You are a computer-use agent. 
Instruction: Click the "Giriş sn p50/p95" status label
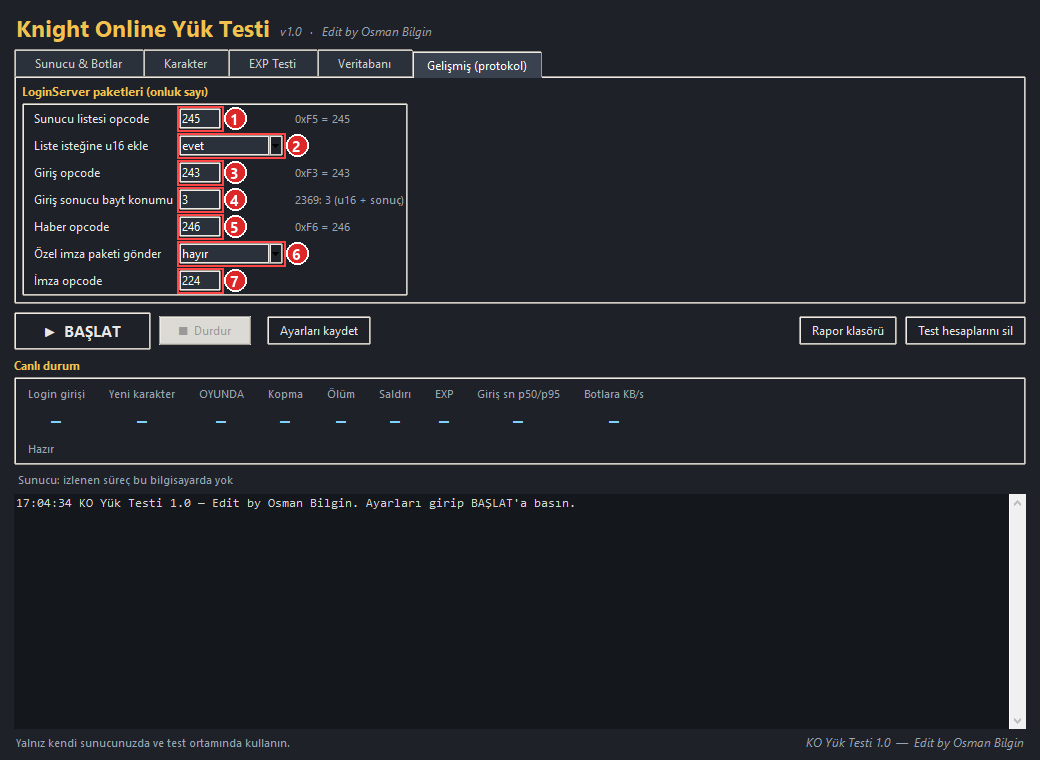point(518,394)
